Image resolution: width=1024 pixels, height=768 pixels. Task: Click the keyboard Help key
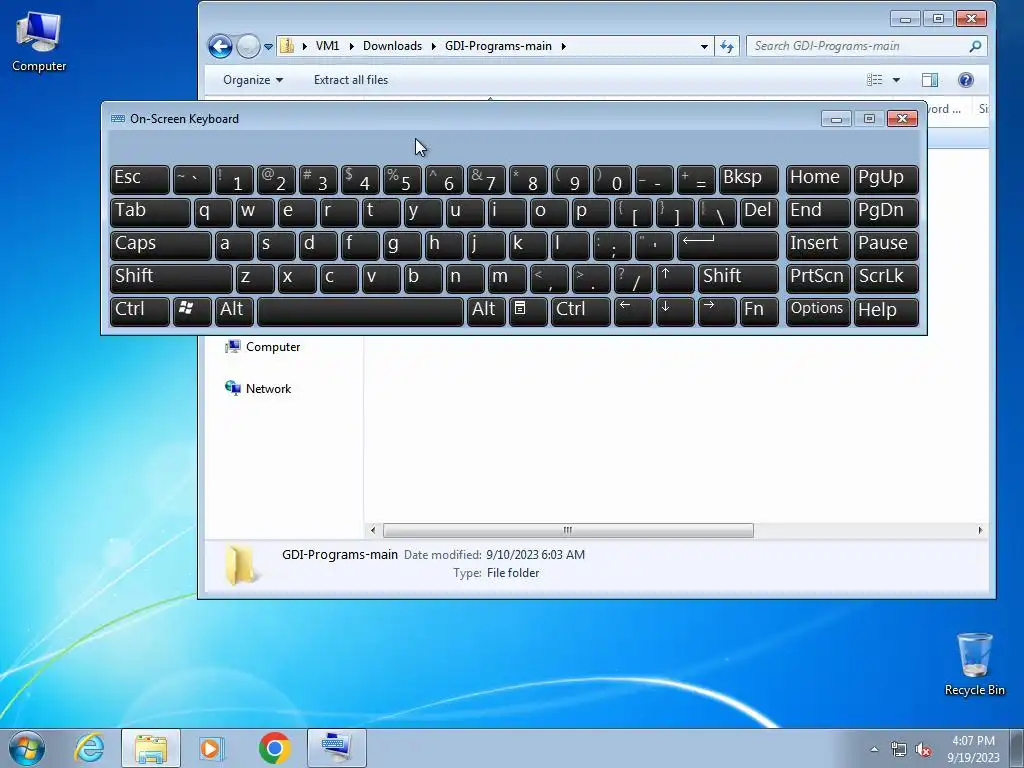coord(886,311)
